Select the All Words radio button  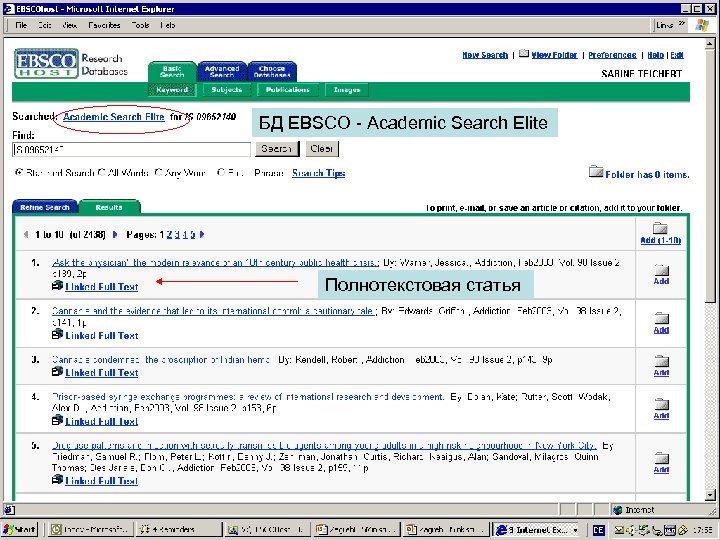pyautogui.click(x=101, y=173)
